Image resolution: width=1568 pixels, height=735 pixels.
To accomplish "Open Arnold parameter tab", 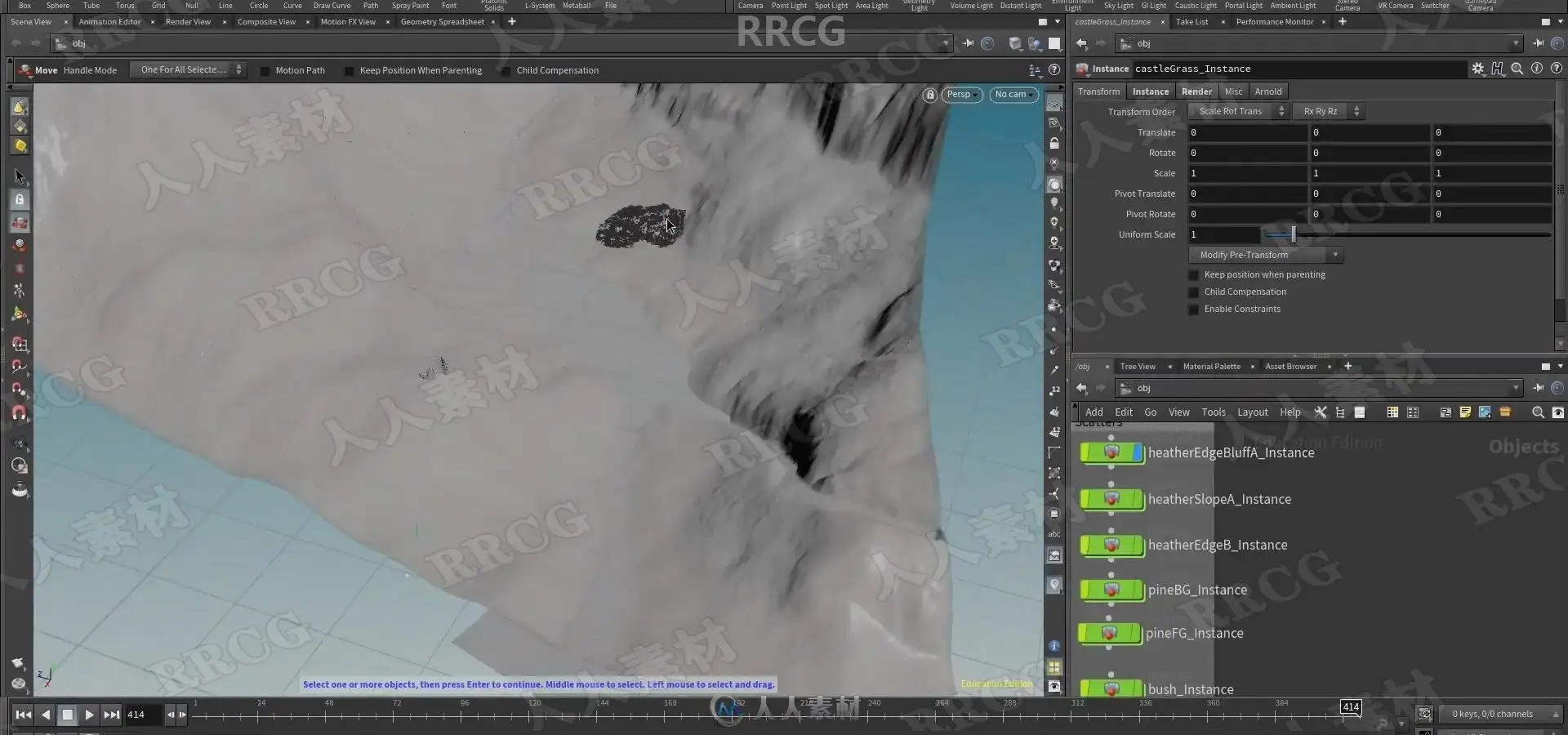I will 1268,91.
